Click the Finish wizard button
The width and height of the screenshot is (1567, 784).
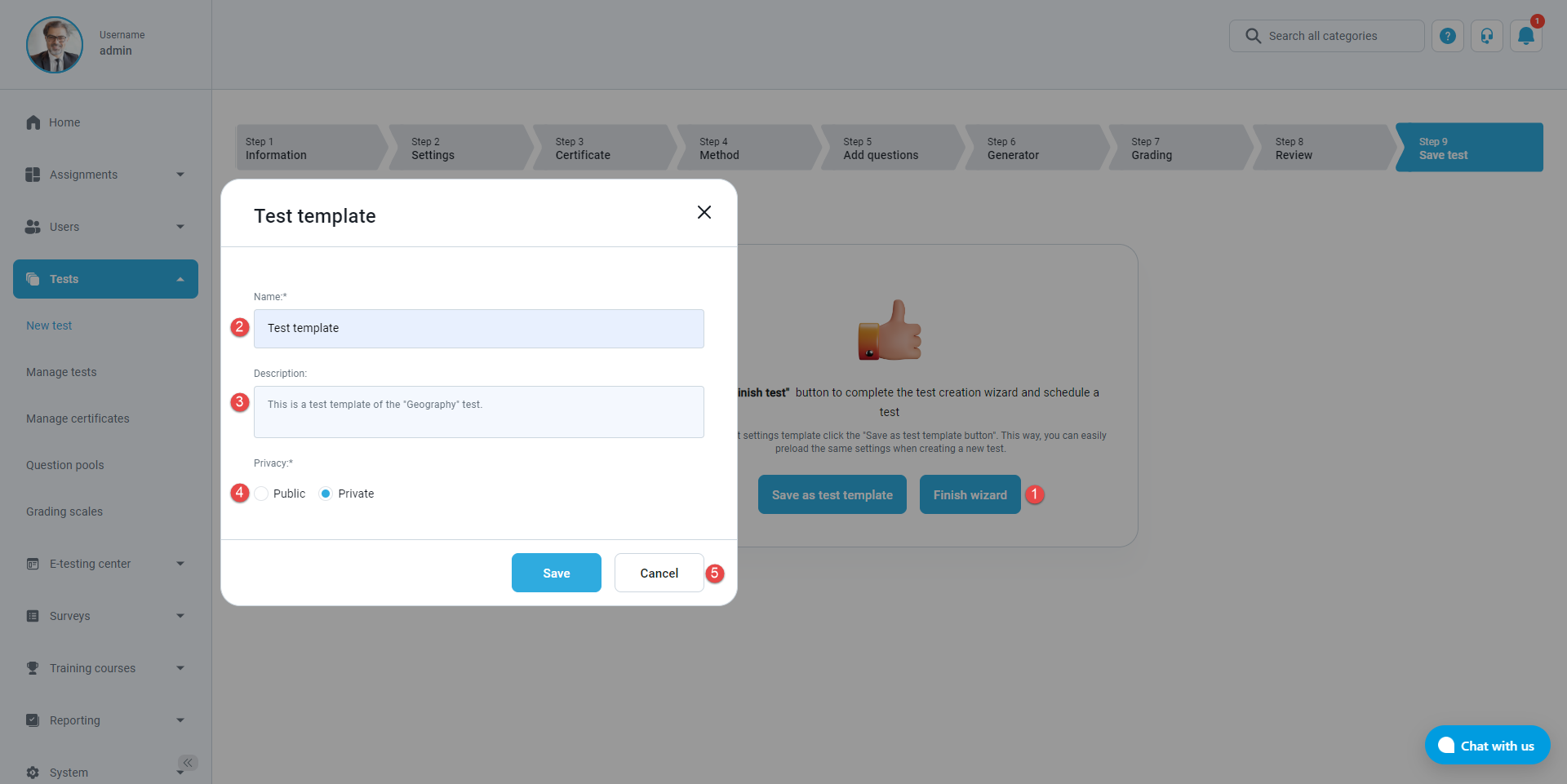970,494
